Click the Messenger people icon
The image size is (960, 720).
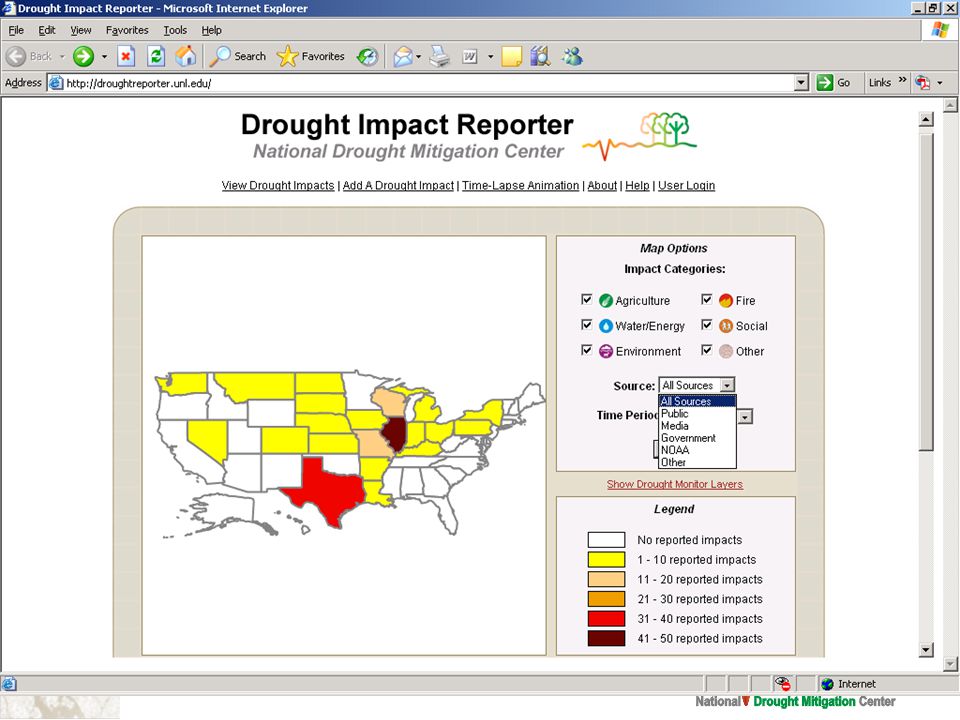pyautogui.click(x=573, y=57)
